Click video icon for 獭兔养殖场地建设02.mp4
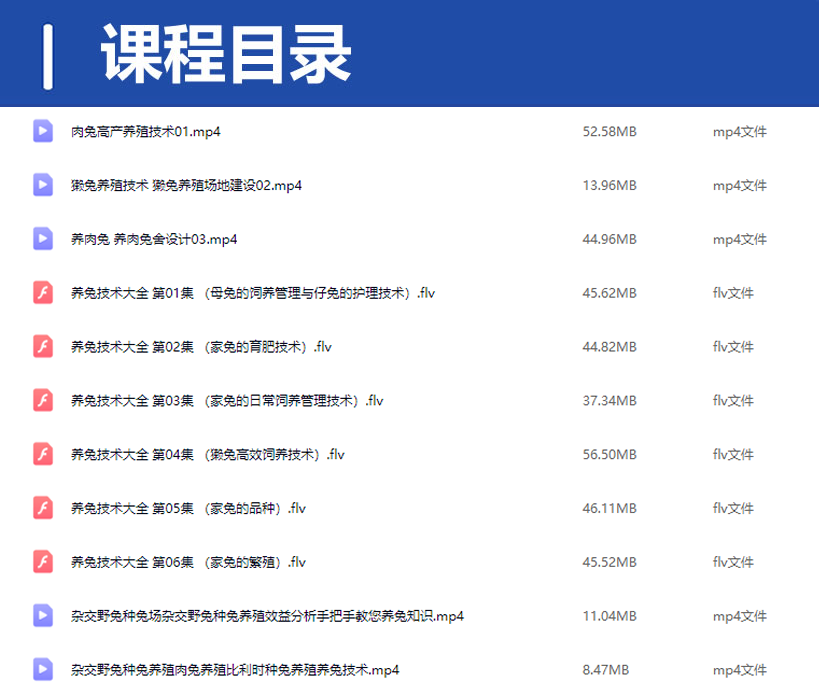This screenshot has width=819, height=696. point(43,185)
